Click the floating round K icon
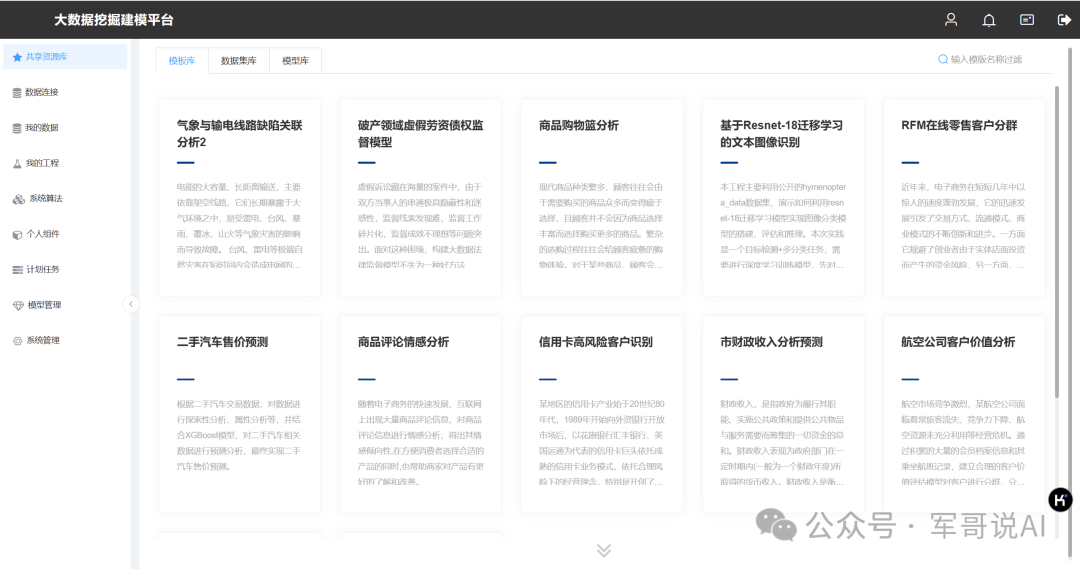 [1060, 499]
